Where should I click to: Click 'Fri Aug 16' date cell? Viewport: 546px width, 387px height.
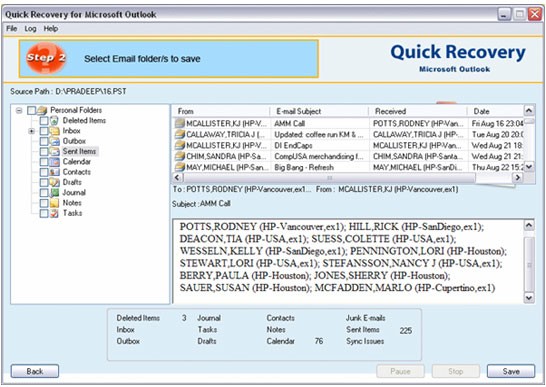point(497,123)
